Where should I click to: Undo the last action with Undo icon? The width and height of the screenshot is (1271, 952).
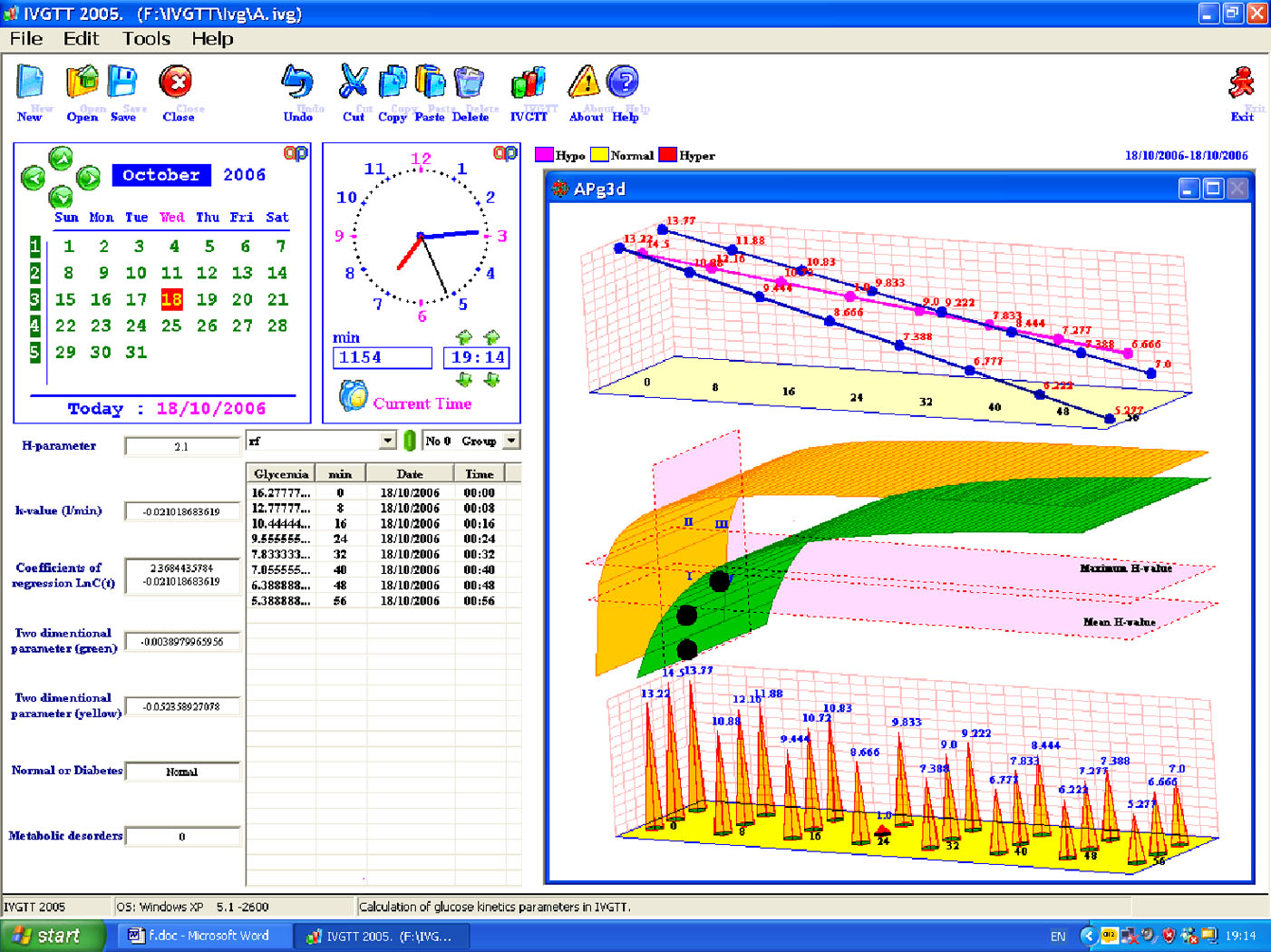tap(297, 84)
